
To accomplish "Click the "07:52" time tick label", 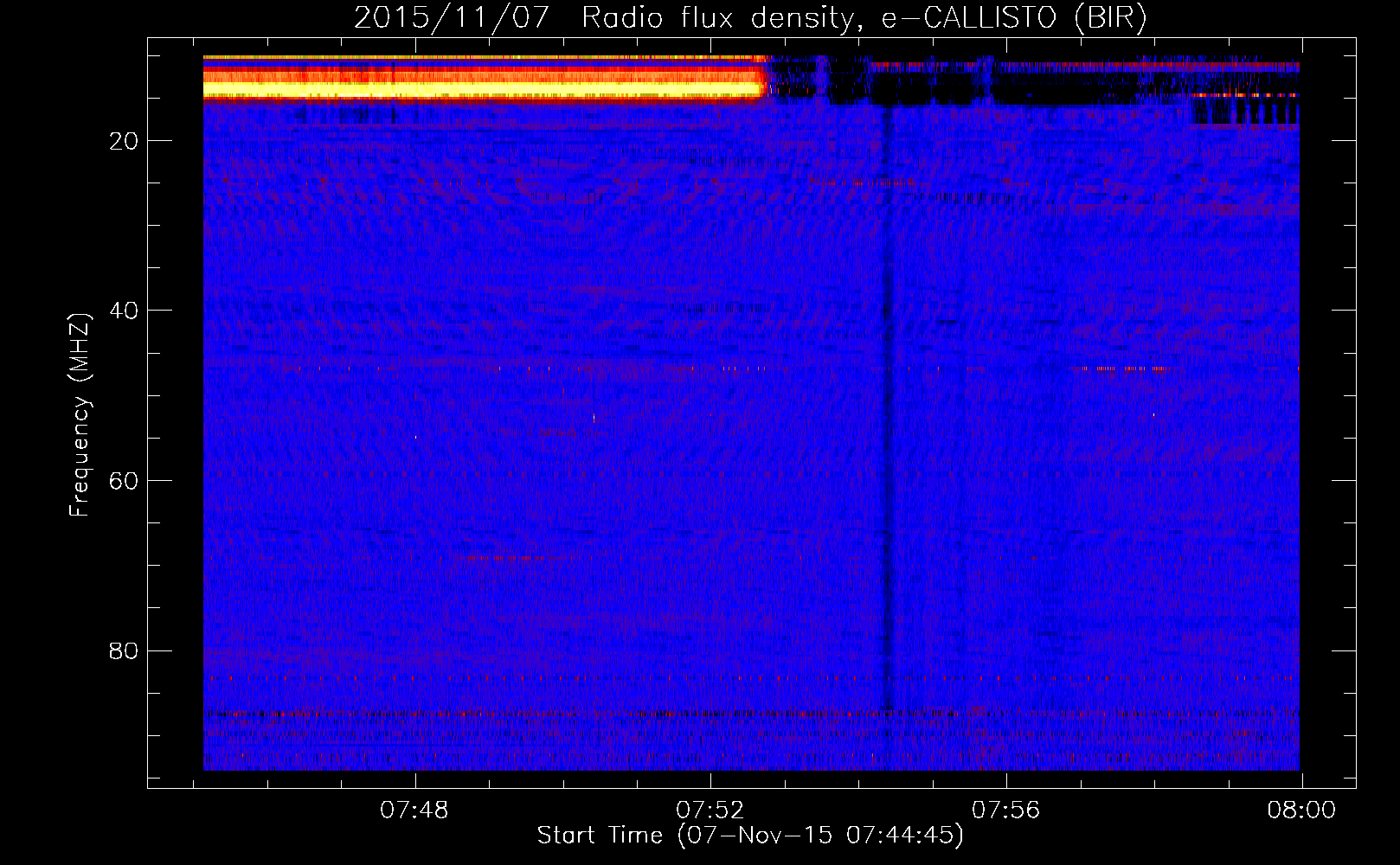I will (x=710, y=811).
